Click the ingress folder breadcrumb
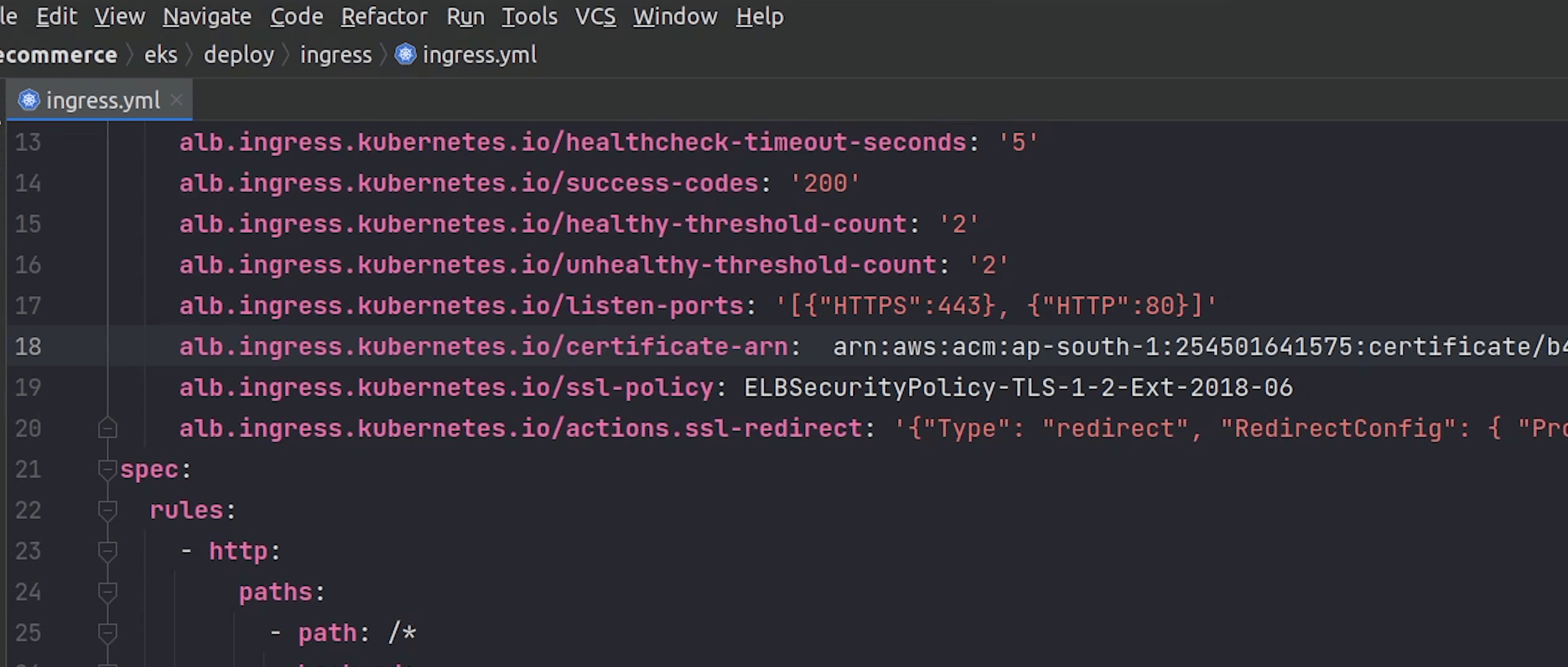Viewport: 1568px width, 667px height. (x=336, y=55)
